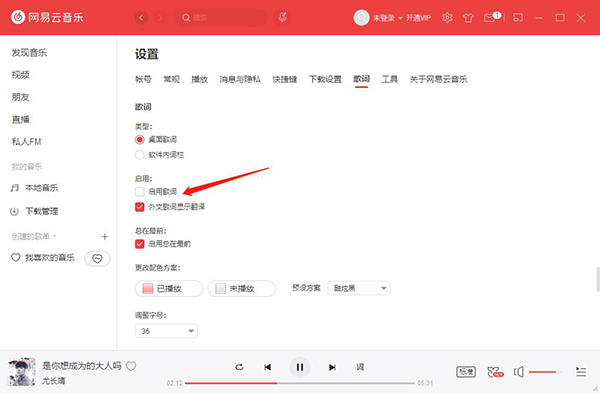The height and width of the screenshot is (393, 600).
Task: Click the artist name 尤长靖
Action: point(54,381)
